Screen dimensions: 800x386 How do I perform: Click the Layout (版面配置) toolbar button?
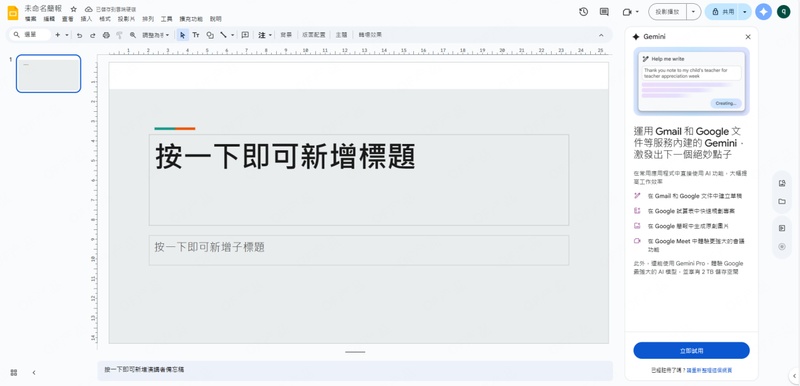pyautogui.click(x=313, y=35)
